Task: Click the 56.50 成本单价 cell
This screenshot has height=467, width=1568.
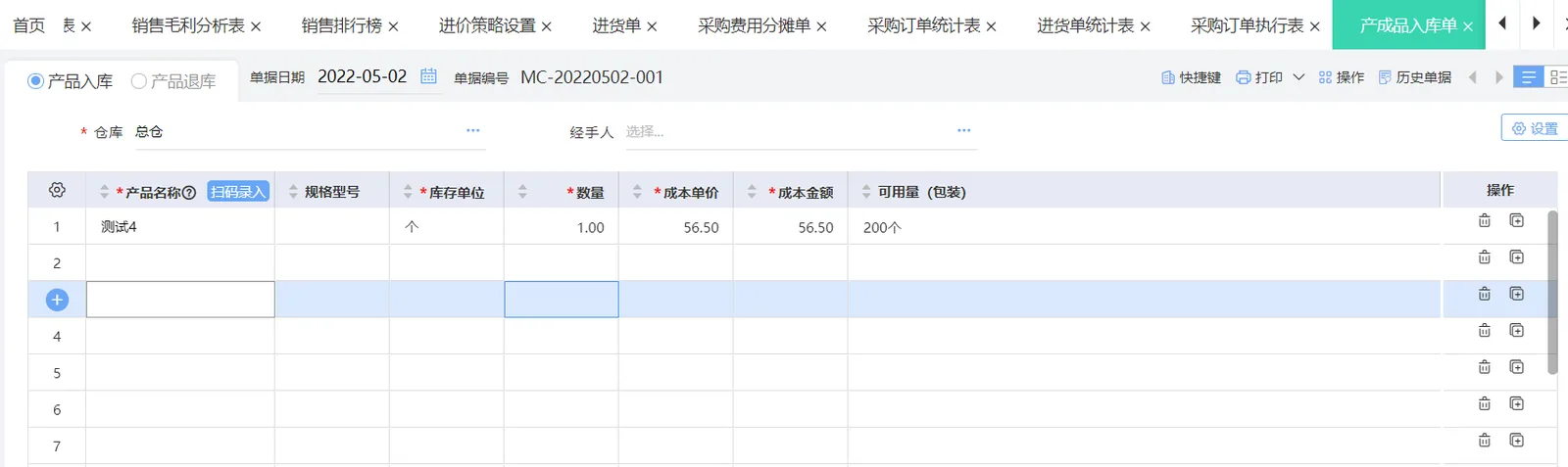Action: coord(676,226)
